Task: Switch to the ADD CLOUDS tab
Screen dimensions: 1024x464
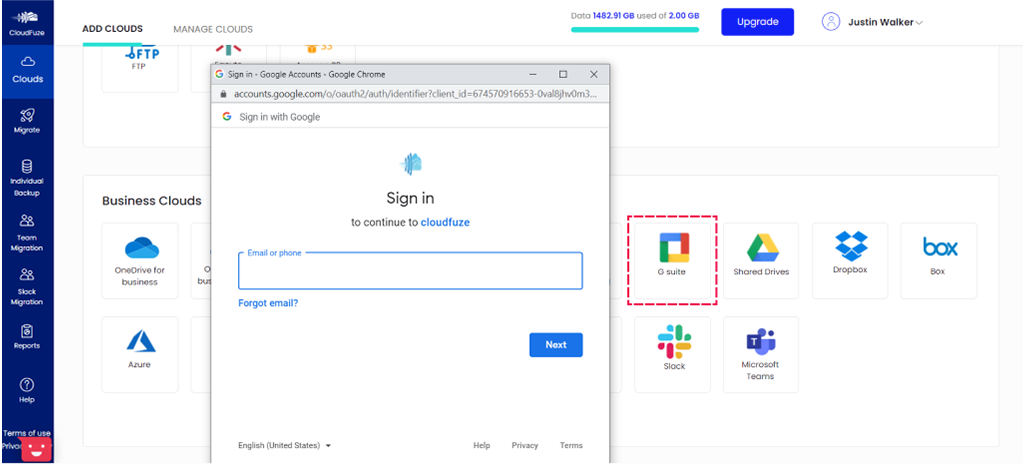Action: coord(112,29)
